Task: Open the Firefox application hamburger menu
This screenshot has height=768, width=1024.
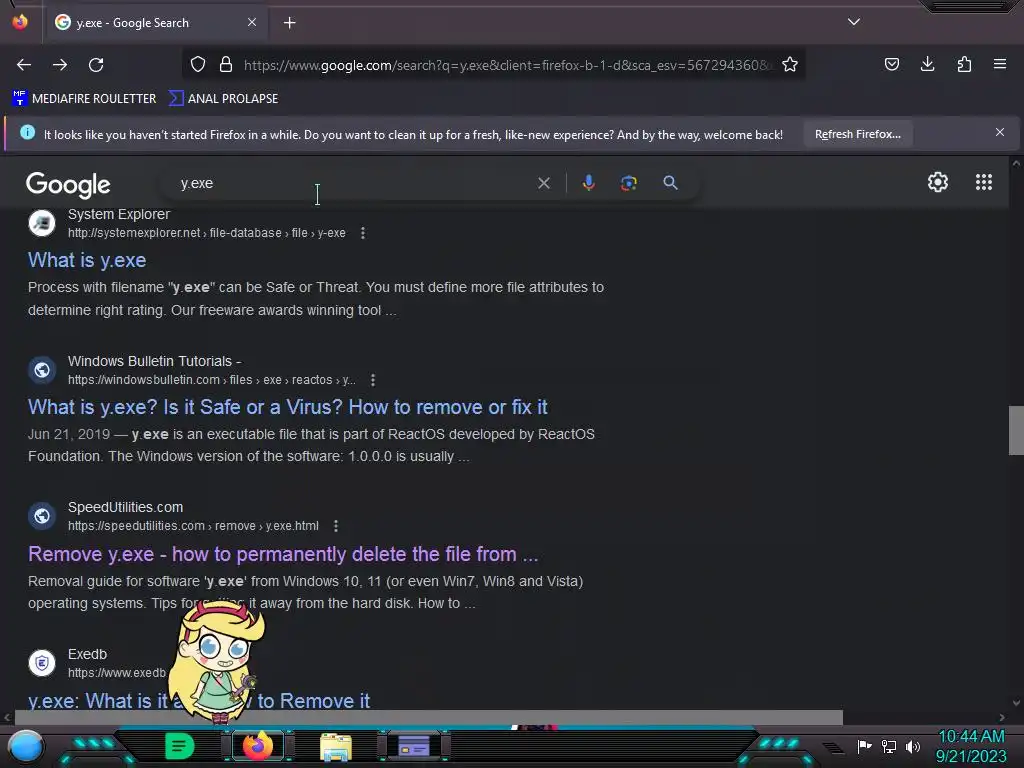Action: (1000, 64)
